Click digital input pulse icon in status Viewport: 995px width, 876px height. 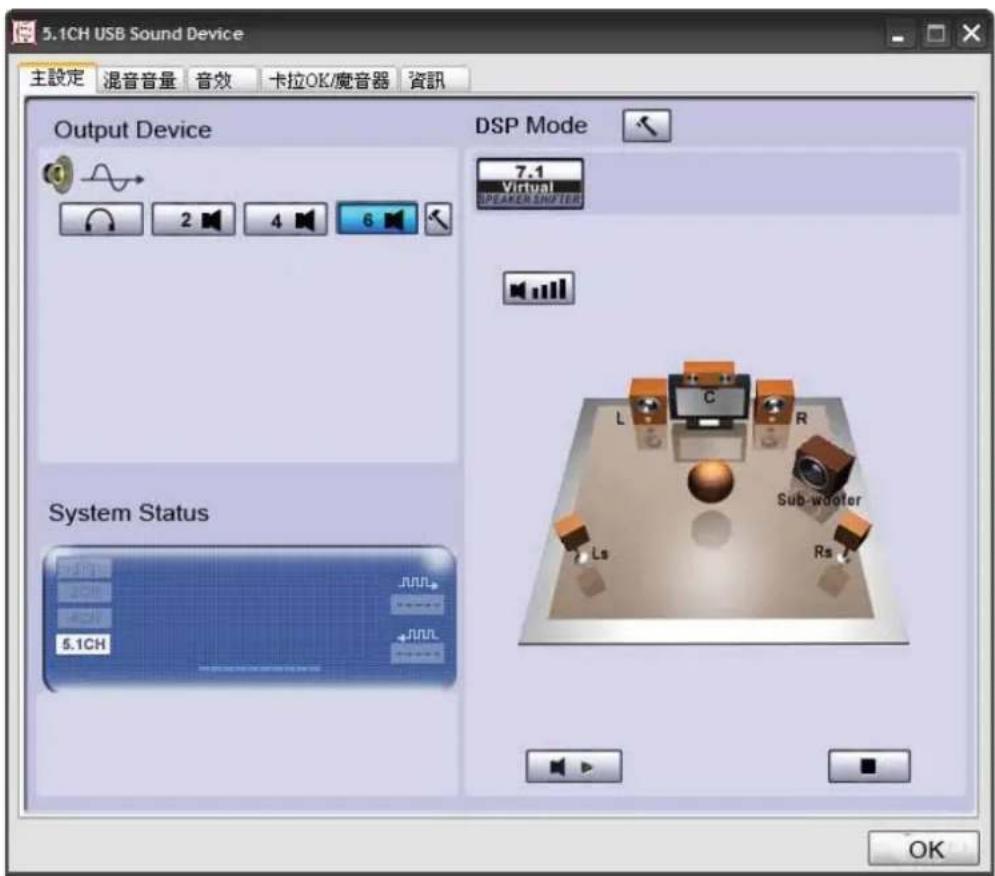pos(418,634)
